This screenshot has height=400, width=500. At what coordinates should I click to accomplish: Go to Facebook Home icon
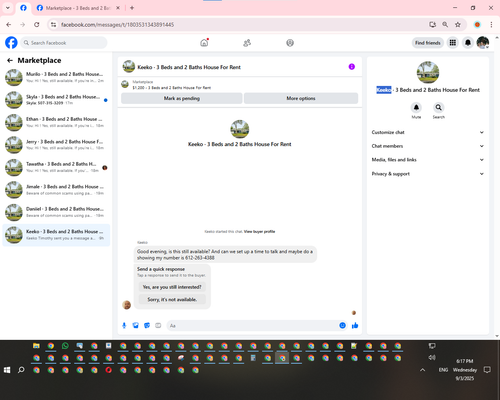[x=204, y=43]
